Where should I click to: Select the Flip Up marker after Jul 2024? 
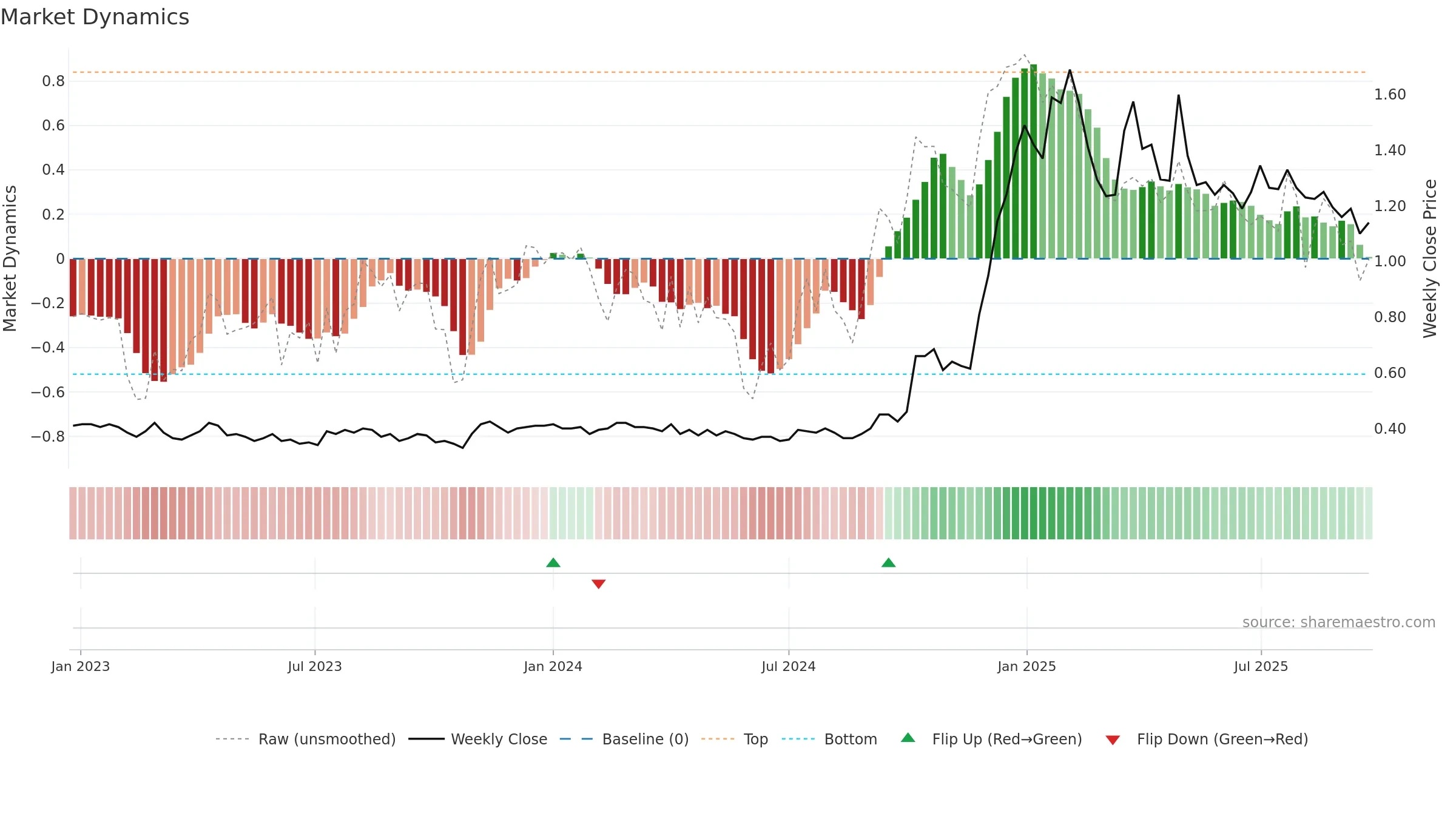[889, 562]
